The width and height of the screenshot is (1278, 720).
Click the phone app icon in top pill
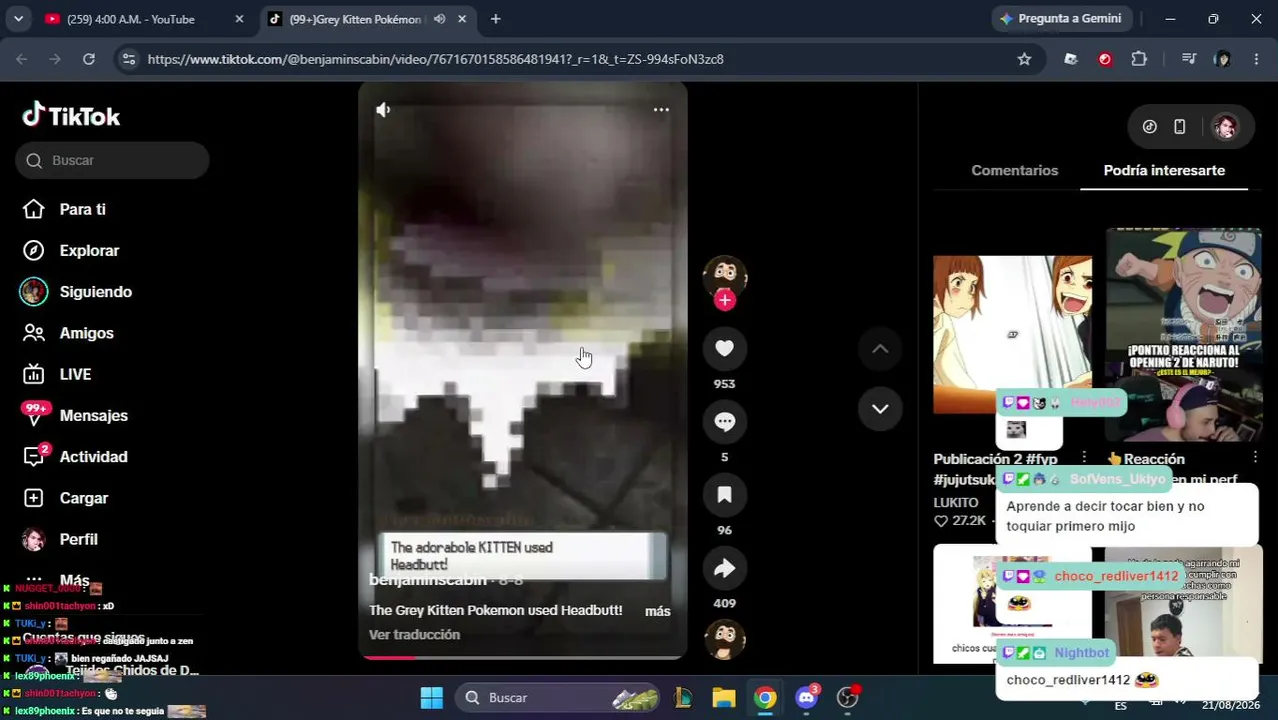click(1180, 127)
